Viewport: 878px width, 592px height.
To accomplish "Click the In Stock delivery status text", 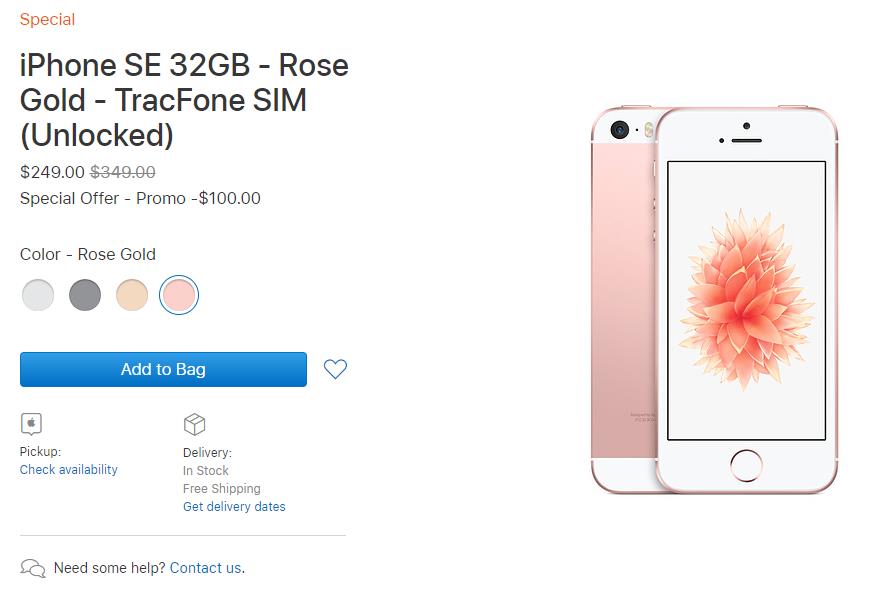I will (x=205, y=470).
